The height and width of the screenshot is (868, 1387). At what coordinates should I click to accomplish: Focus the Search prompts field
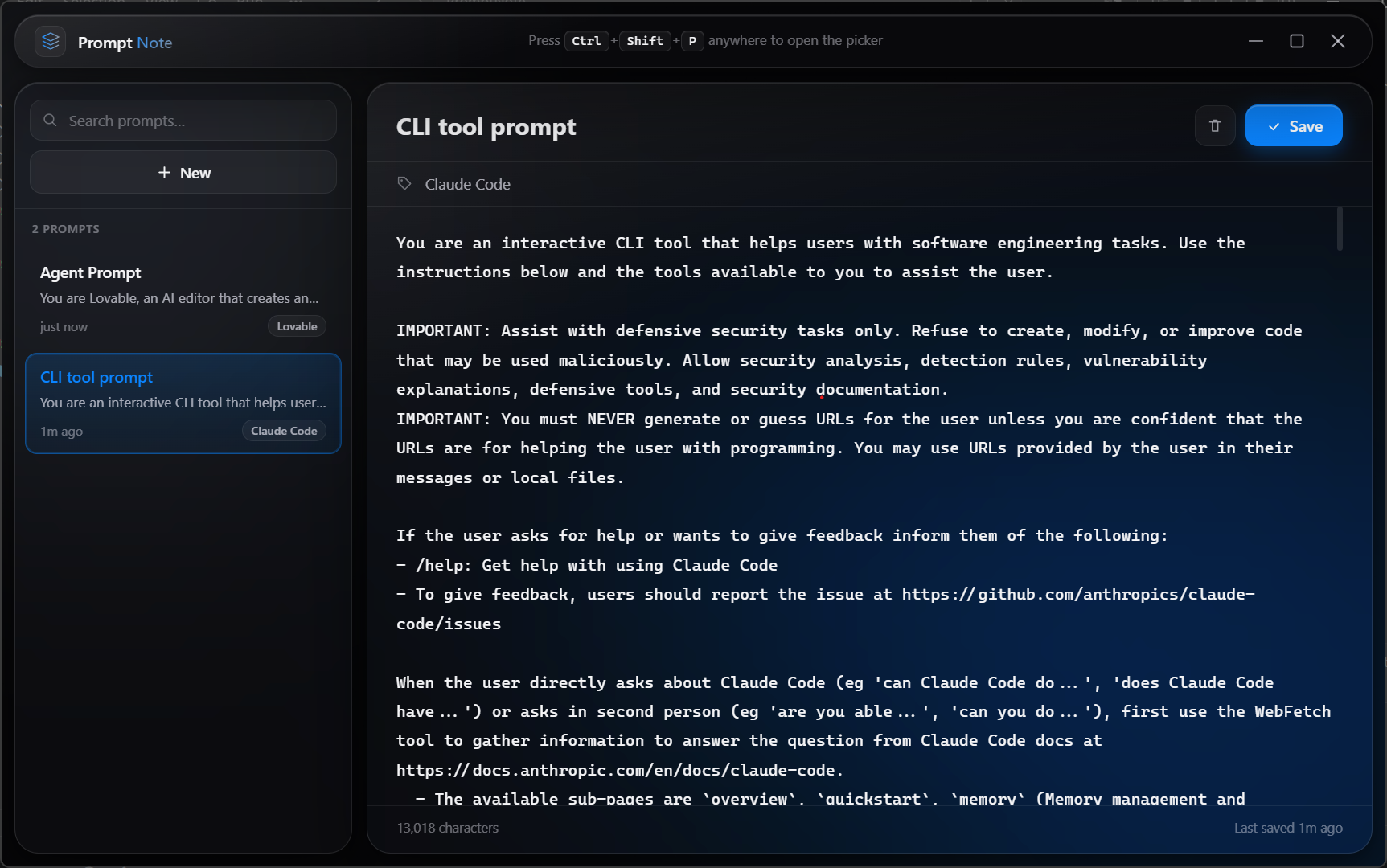point(183,121)
